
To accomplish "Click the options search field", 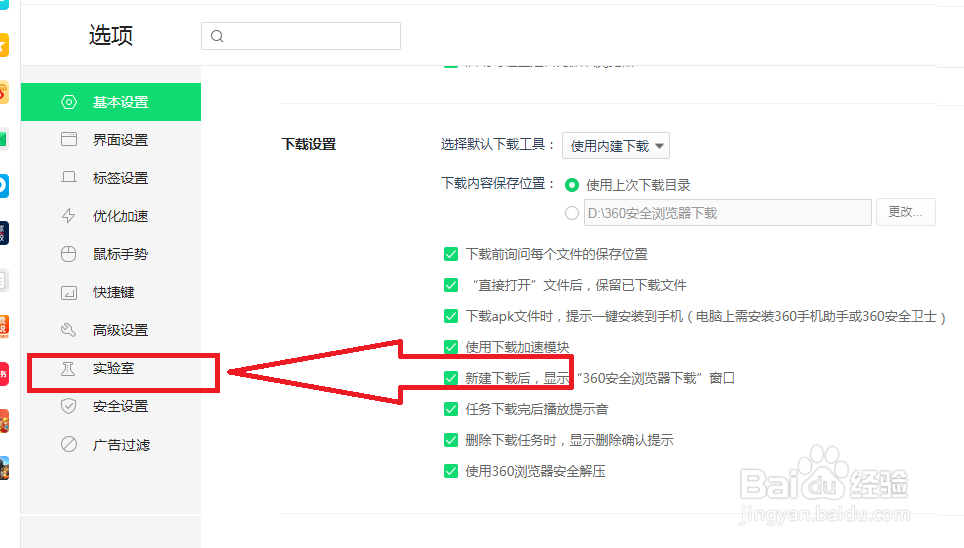I will (x=301, y=36).
